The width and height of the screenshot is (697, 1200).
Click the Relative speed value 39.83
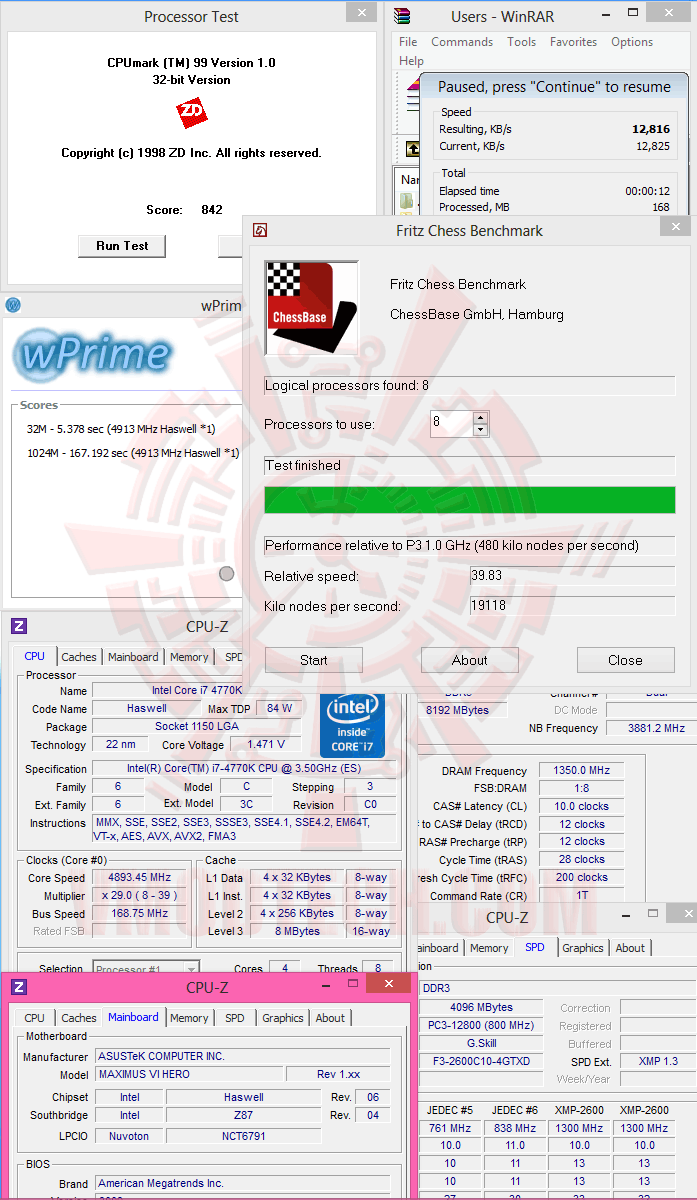coord(572,576)
